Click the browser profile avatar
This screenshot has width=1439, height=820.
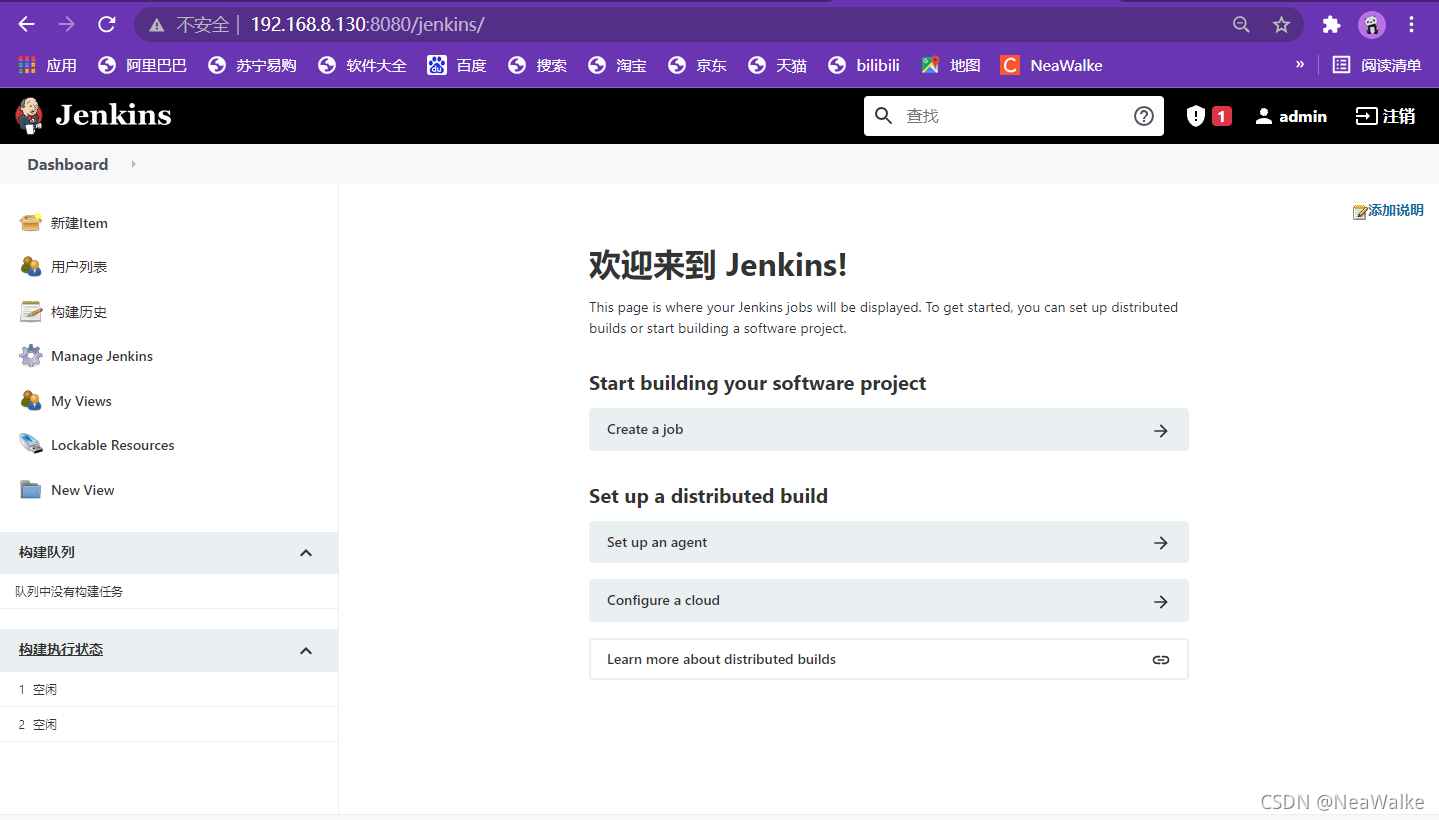[1372, 24]
